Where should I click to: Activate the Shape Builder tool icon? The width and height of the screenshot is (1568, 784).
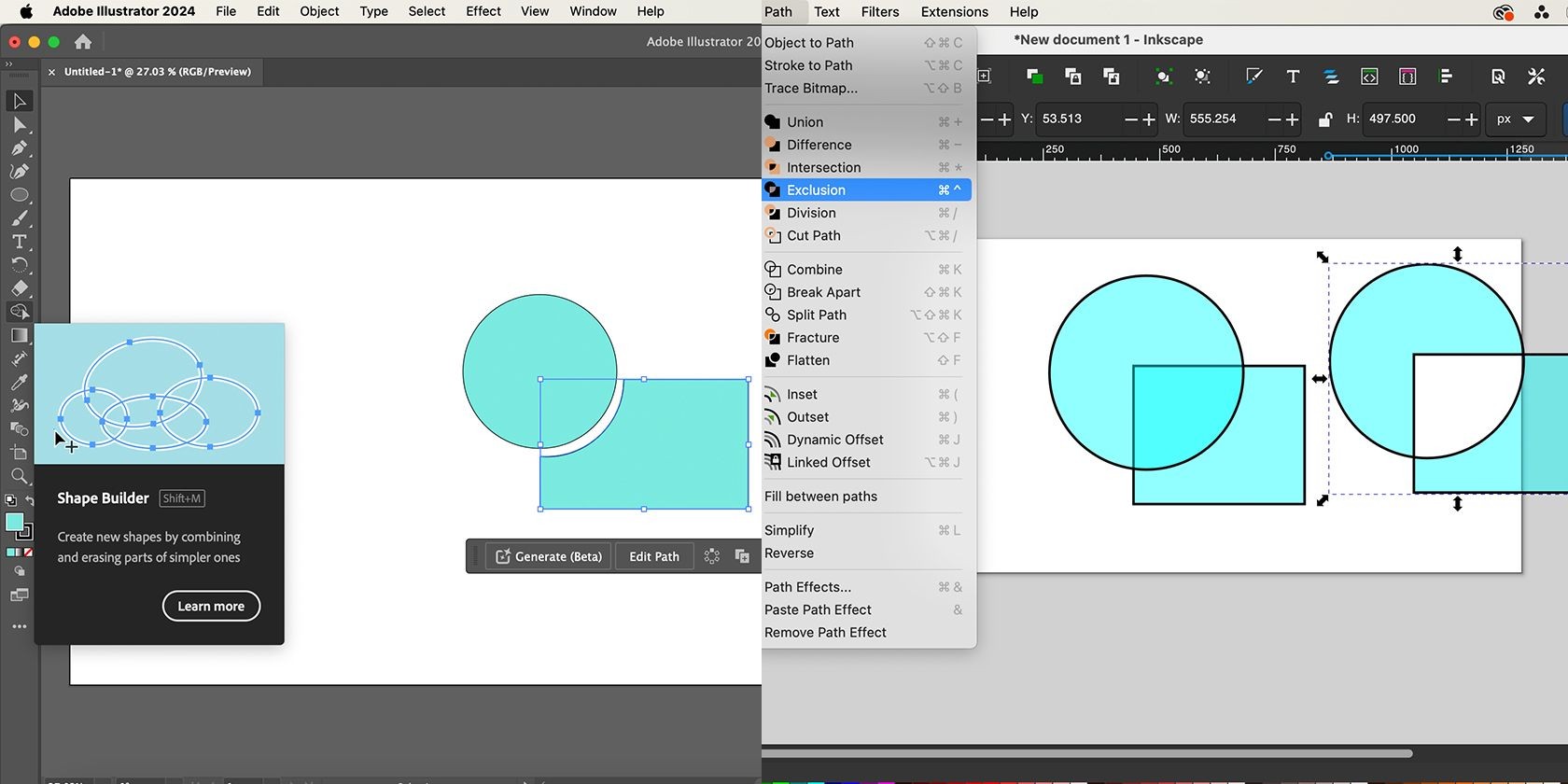pyautogui.click(x=20, y=312)
